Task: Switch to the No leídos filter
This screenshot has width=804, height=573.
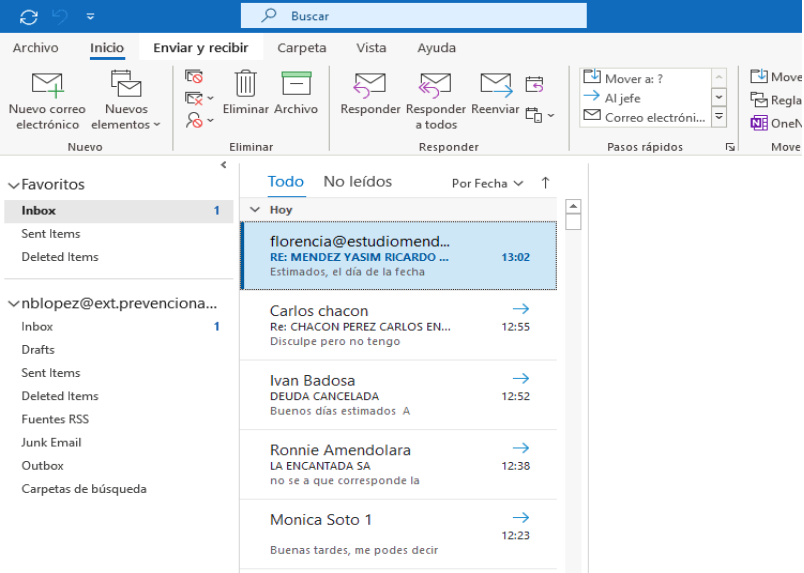Action: [357, 182]
